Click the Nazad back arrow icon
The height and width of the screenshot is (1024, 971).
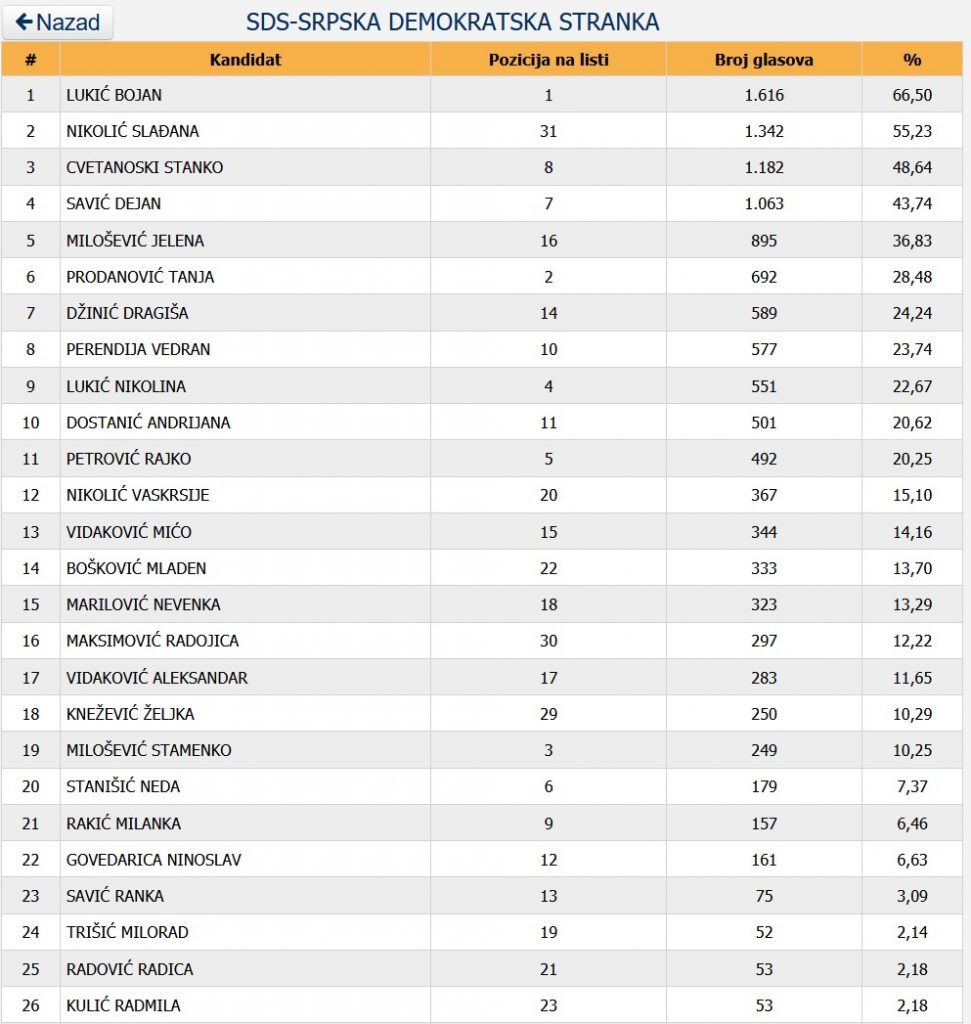(24, 22)
